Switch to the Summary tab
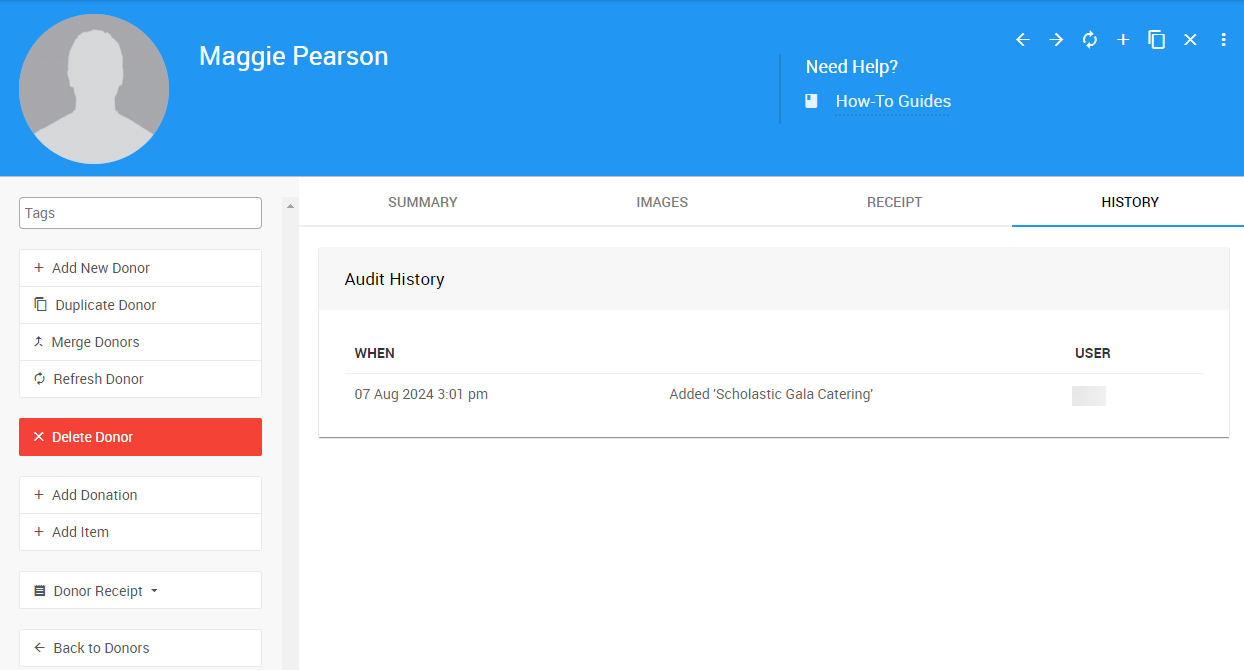Screen dimensions: 1244x670 click(x=422, y=202)
